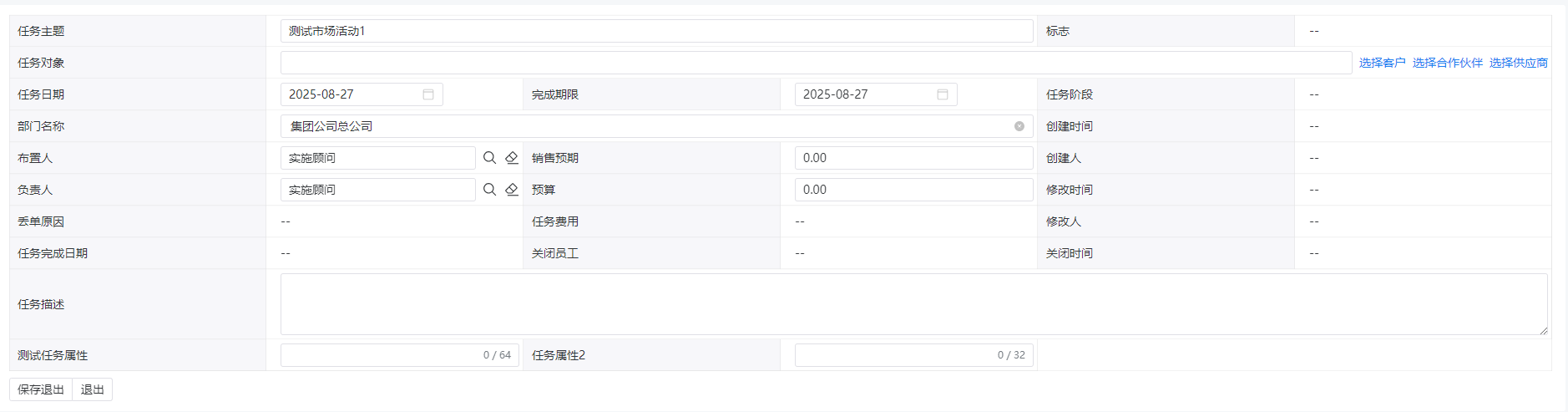
Task: Clear 部门名称 selection with the circle-x icon
Action: pos(1019,126)
